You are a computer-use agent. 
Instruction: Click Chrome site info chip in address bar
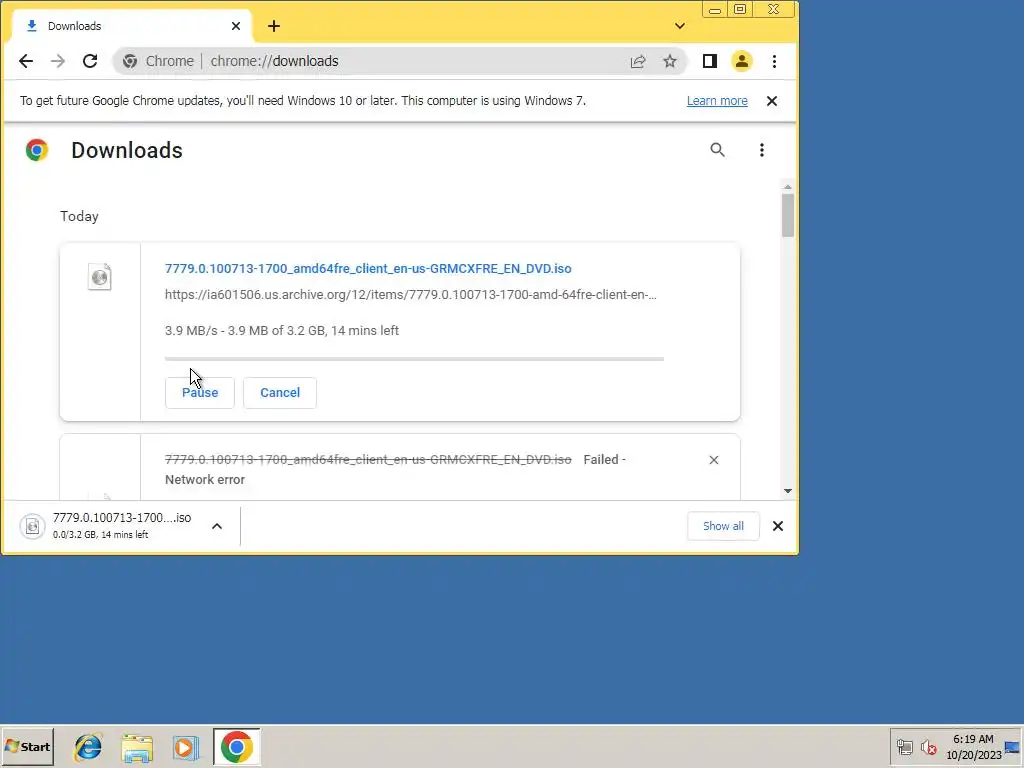159,61
